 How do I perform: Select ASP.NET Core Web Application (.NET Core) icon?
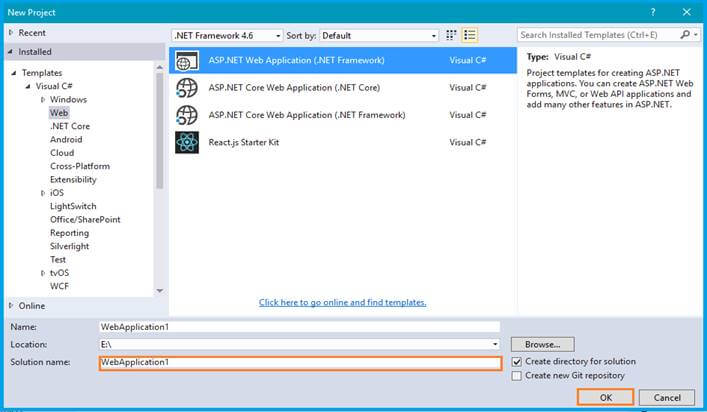pyautogui.click(x=187, y=88)
